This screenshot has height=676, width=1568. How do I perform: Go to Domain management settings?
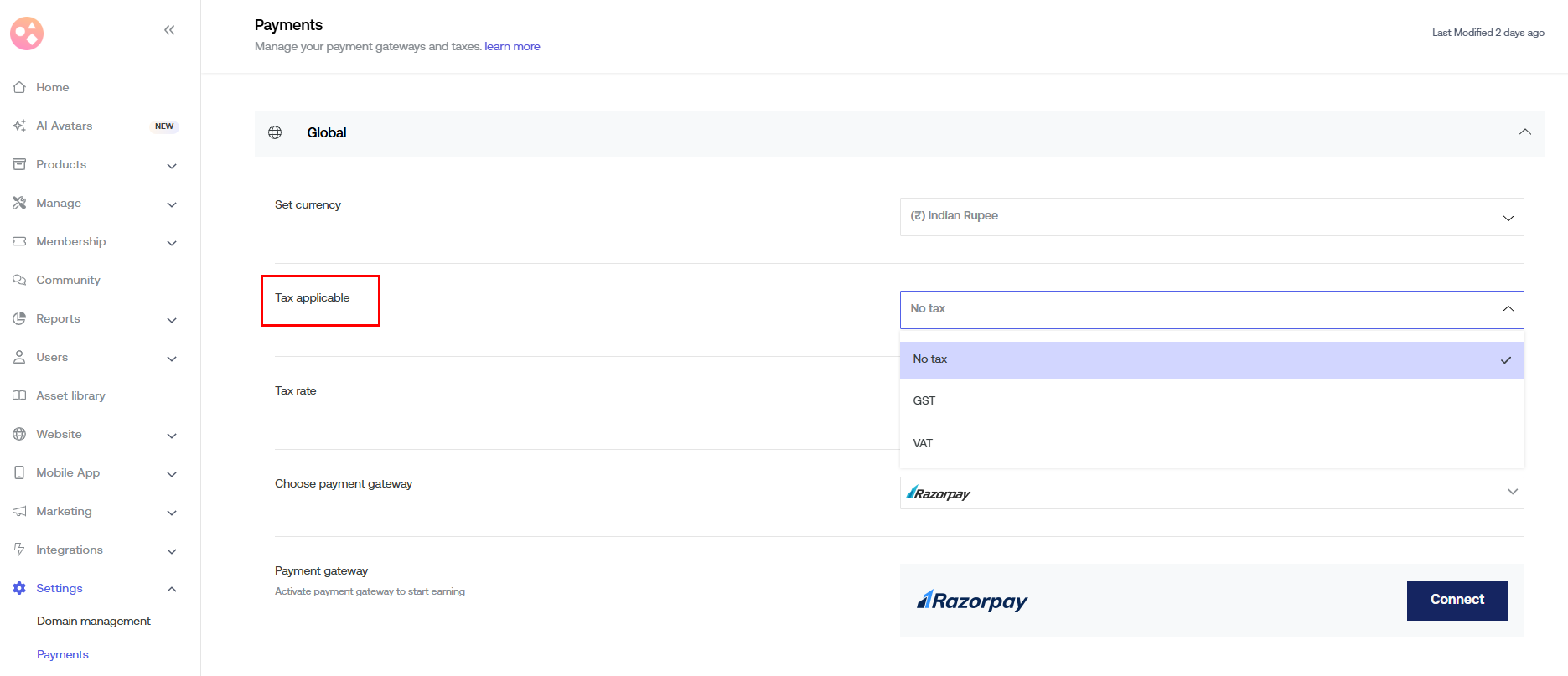pos(94,621)
